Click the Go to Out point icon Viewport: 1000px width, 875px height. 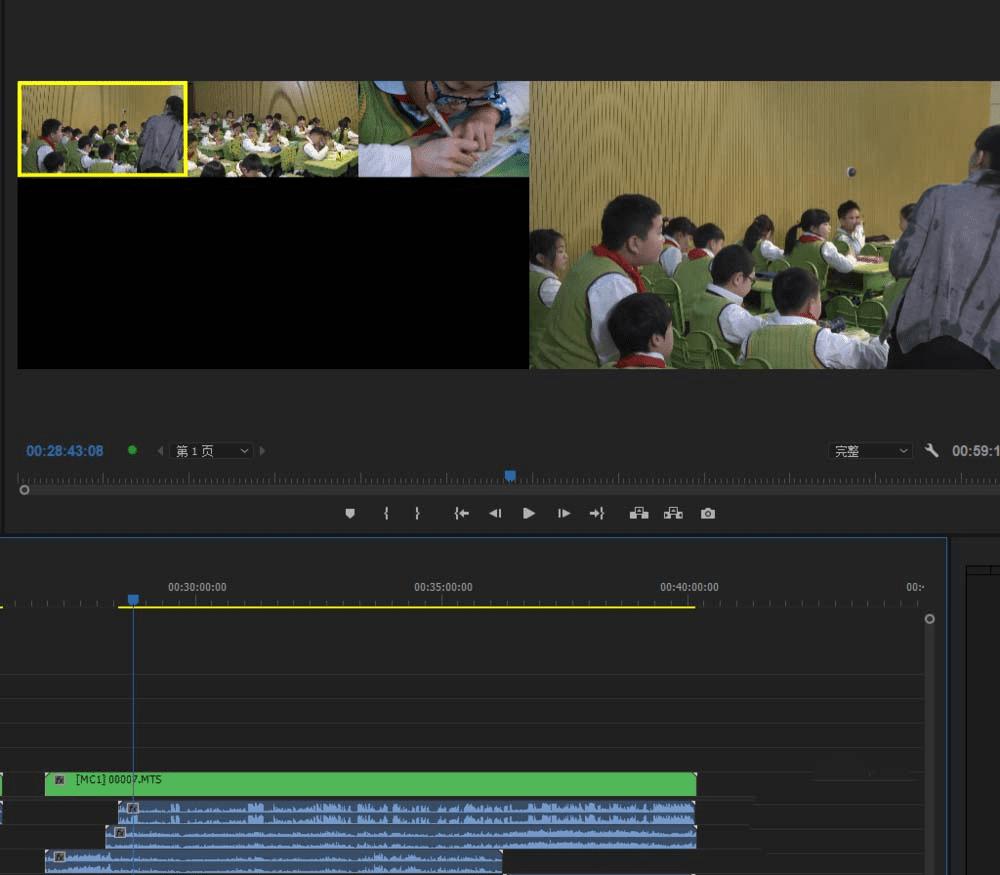point(597,513)
